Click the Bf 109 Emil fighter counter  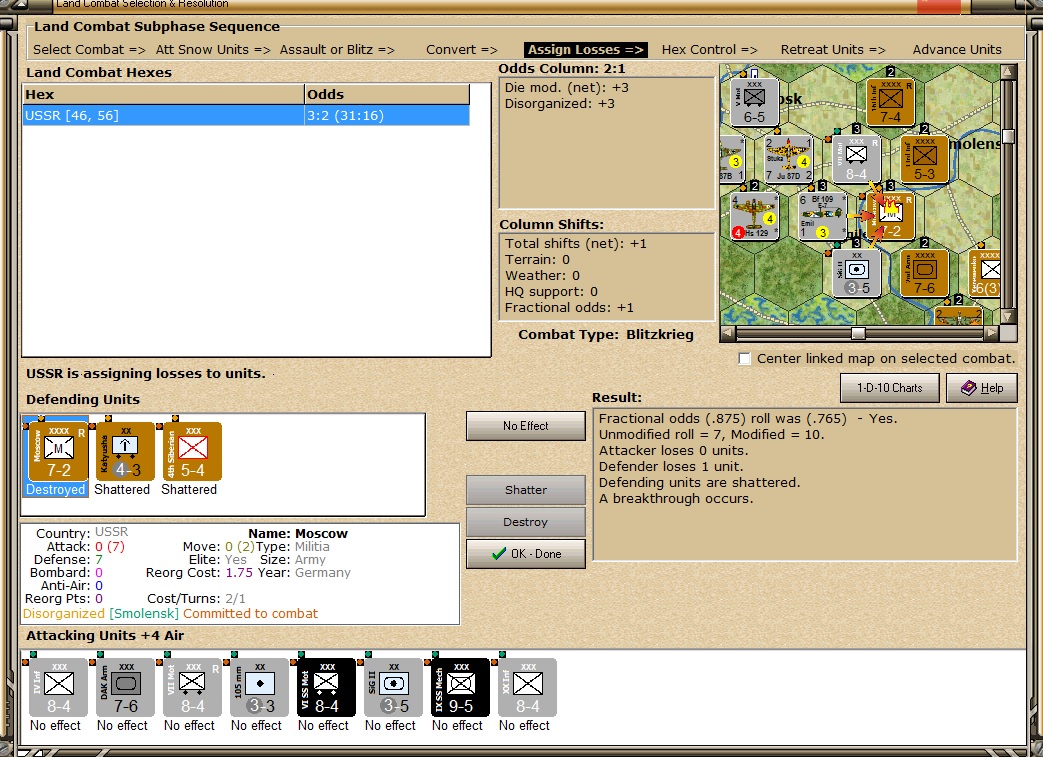pos(822,216)
